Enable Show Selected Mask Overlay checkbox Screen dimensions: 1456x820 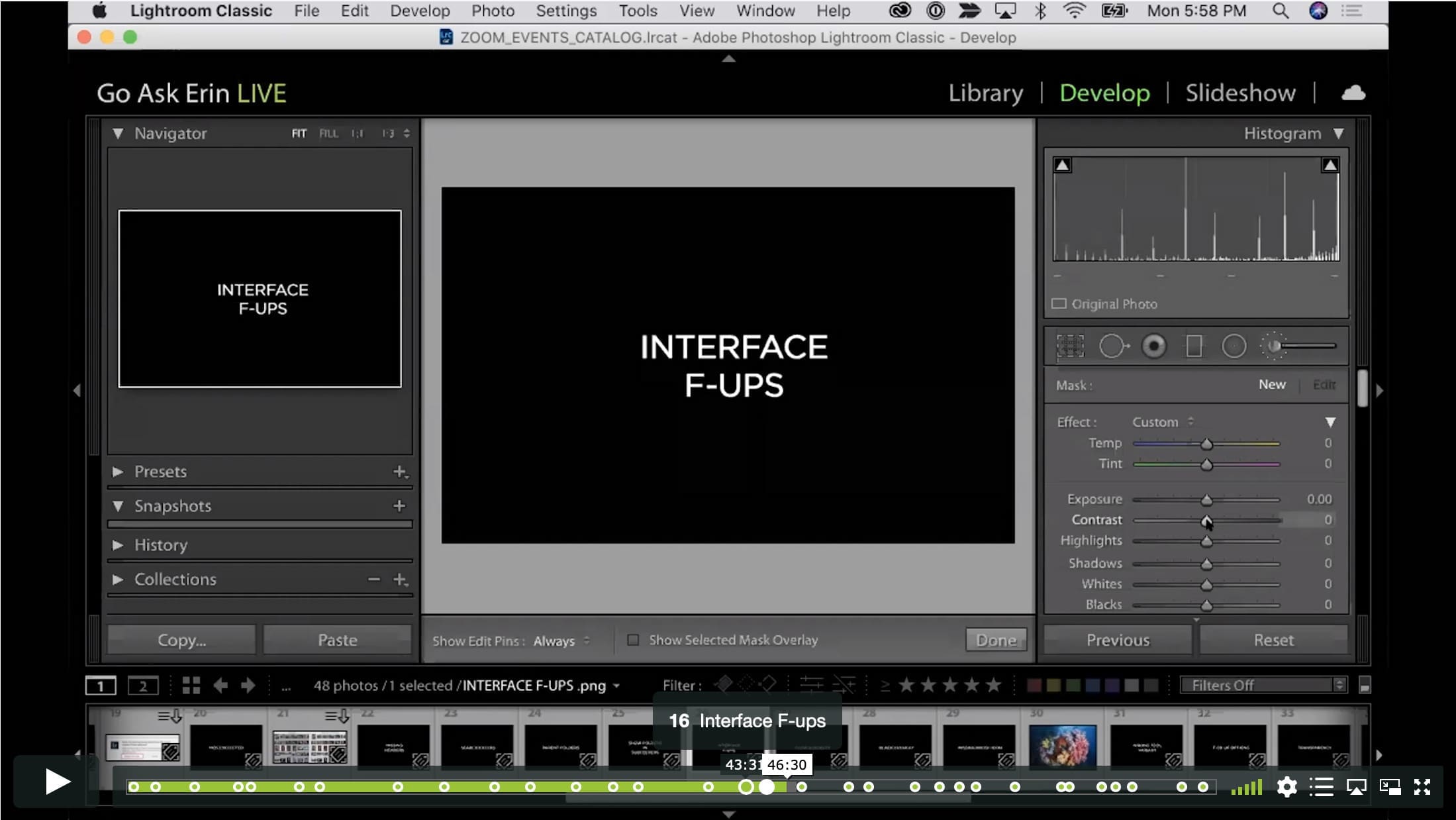(x=633, y=640)
